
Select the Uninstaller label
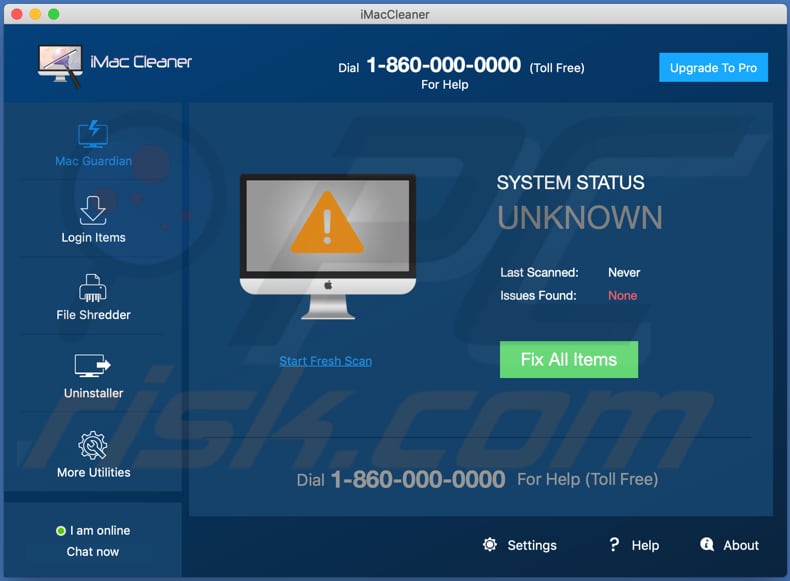pos(93,393)
